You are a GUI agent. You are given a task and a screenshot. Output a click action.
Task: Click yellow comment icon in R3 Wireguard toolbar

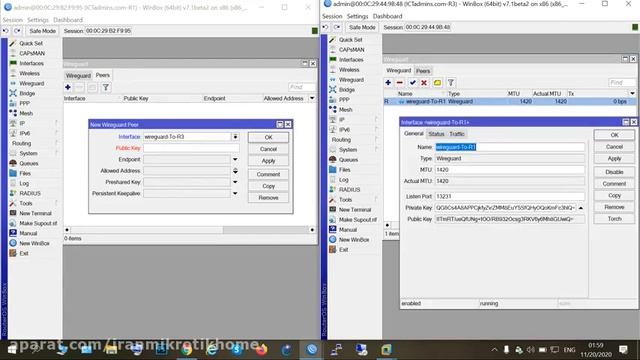[437, 82]
